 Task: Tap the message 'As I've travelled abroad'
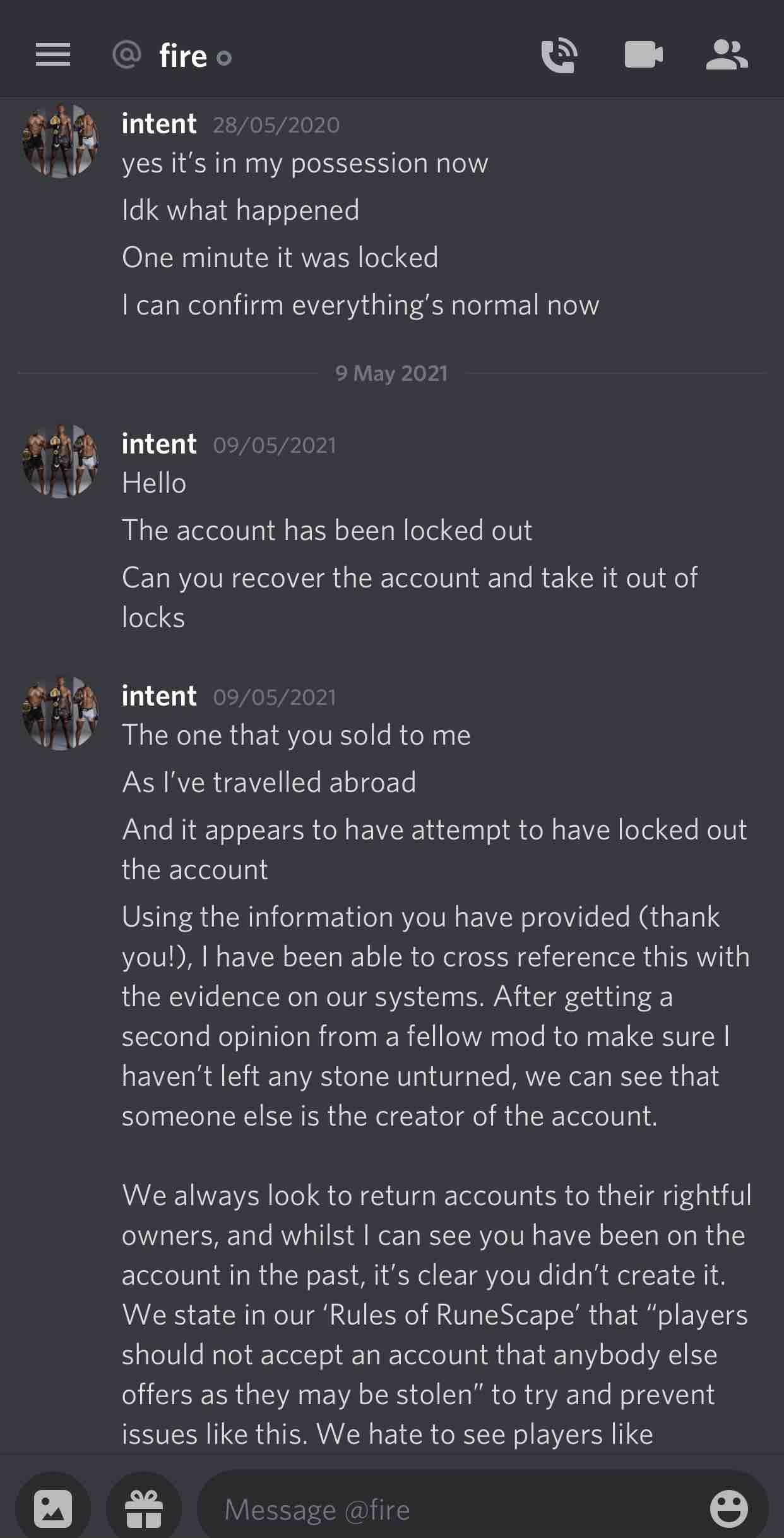269,783
